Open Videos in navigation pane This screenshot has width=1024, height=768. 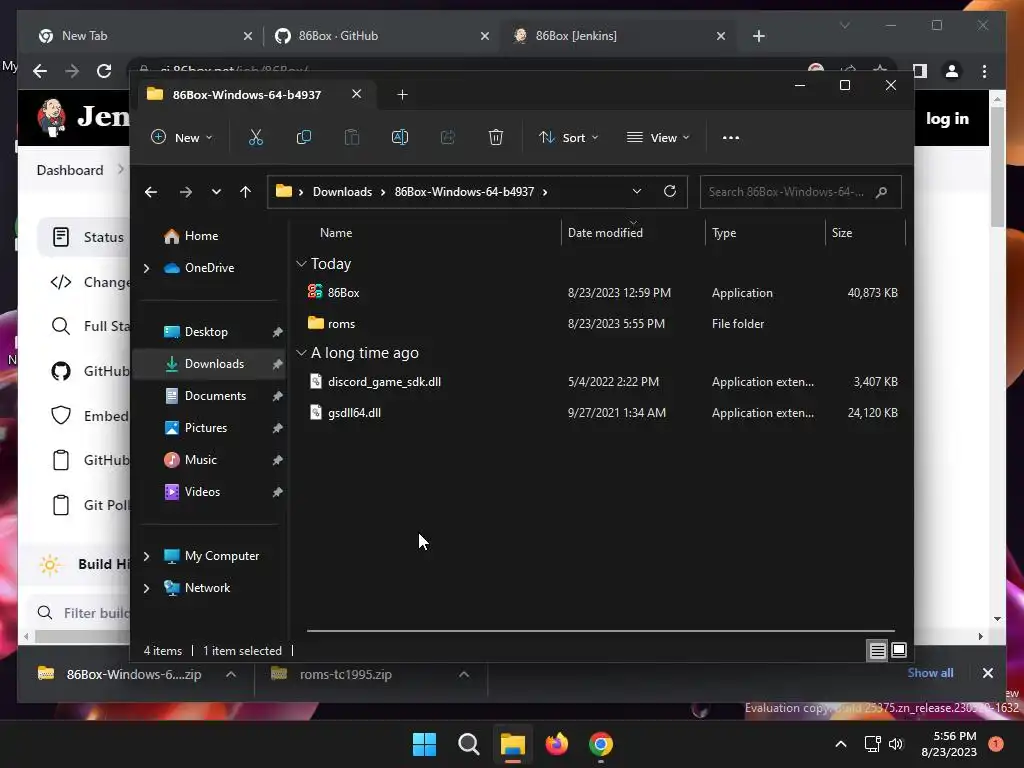point(202,492)
